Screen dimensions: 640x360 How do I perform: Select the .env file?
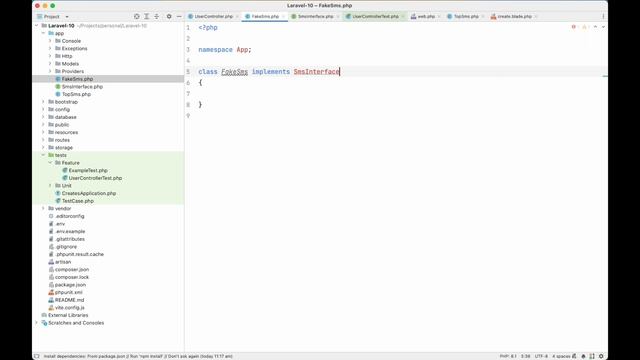point(60,224)
